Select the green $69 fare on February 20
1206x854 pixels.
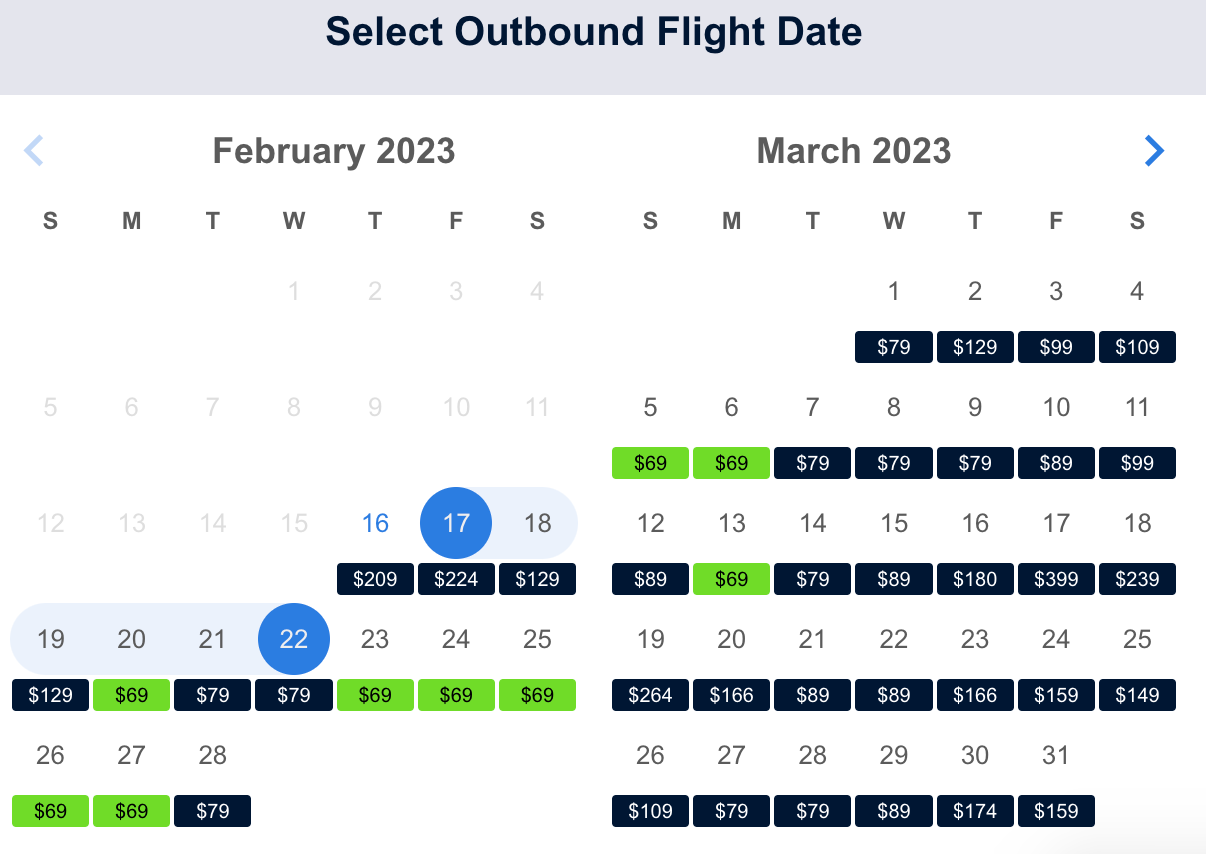(x=131, y=695)
